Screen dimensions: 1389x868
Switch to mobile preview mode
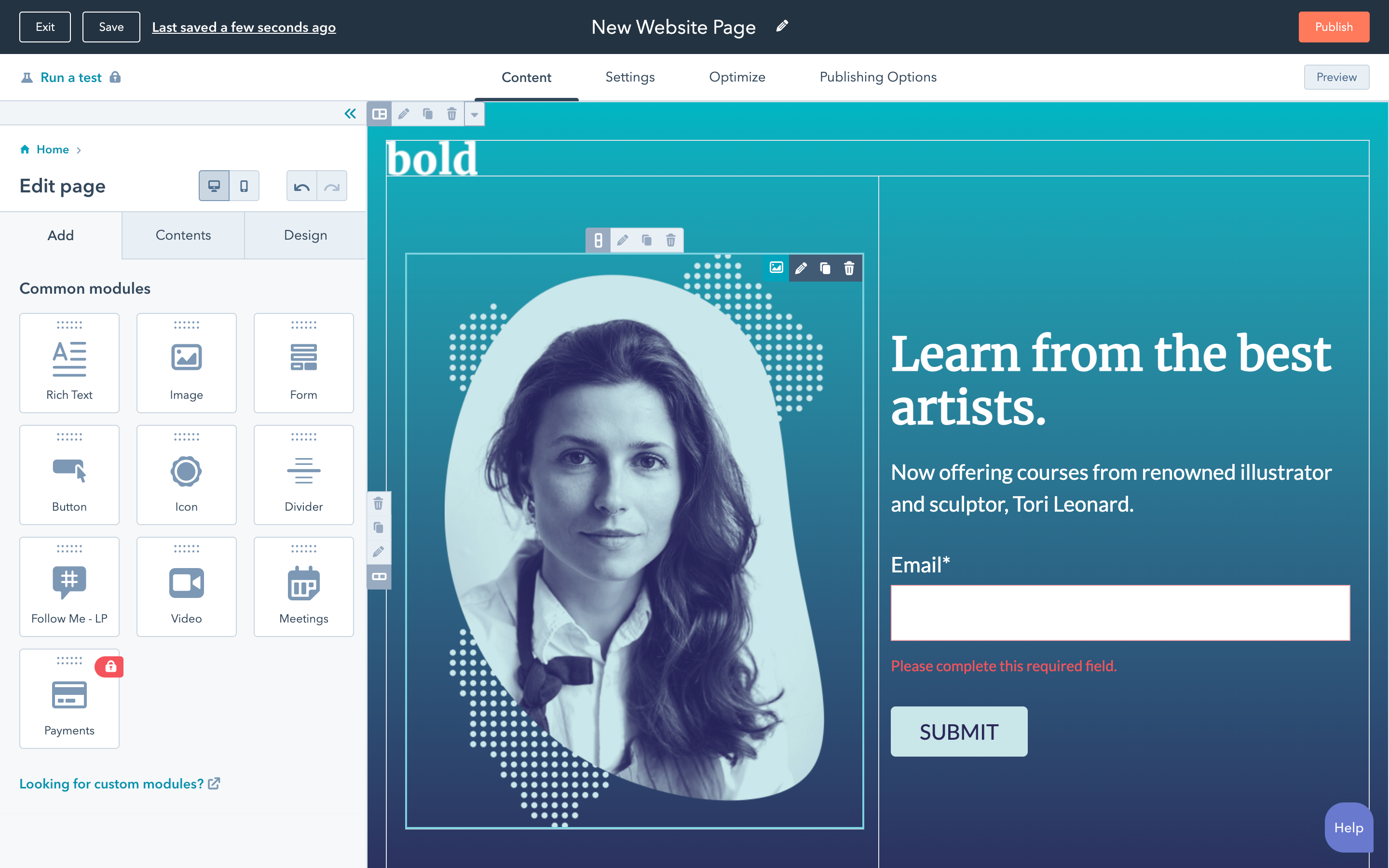pos(244,186)
